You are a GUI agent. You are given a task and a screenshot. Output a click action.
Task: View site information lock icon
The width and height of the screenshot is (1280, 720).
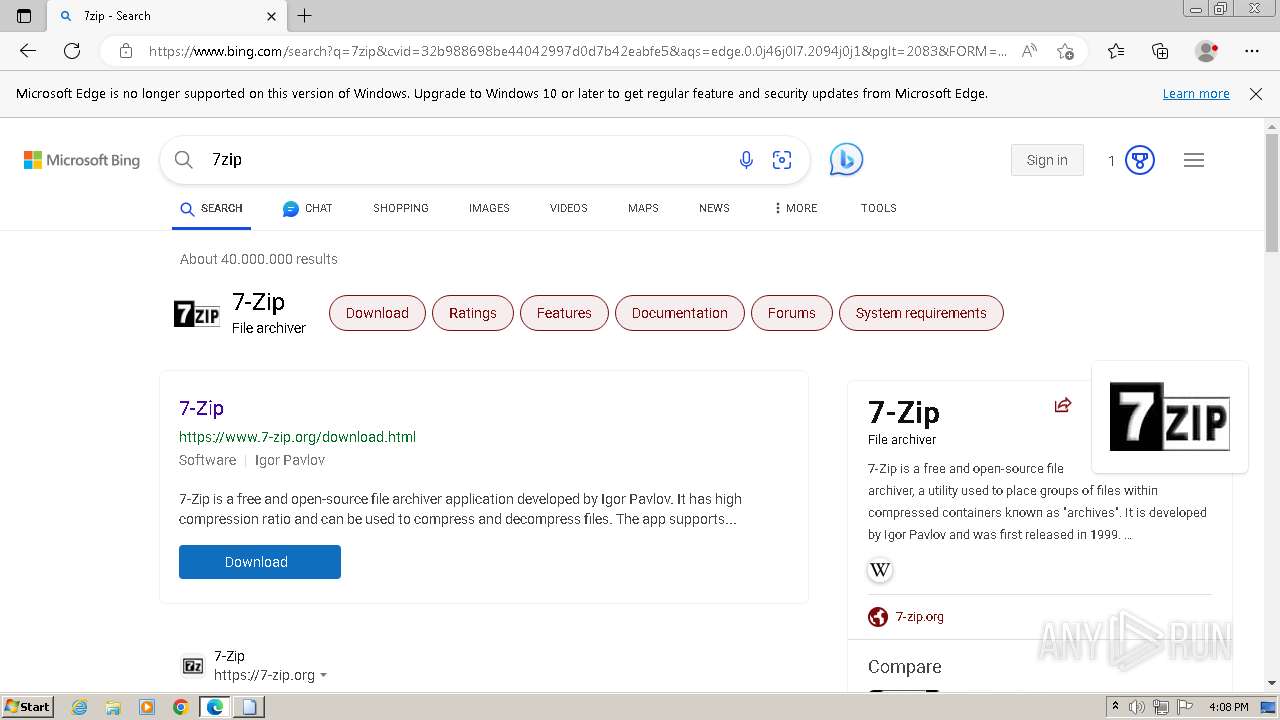125,51
